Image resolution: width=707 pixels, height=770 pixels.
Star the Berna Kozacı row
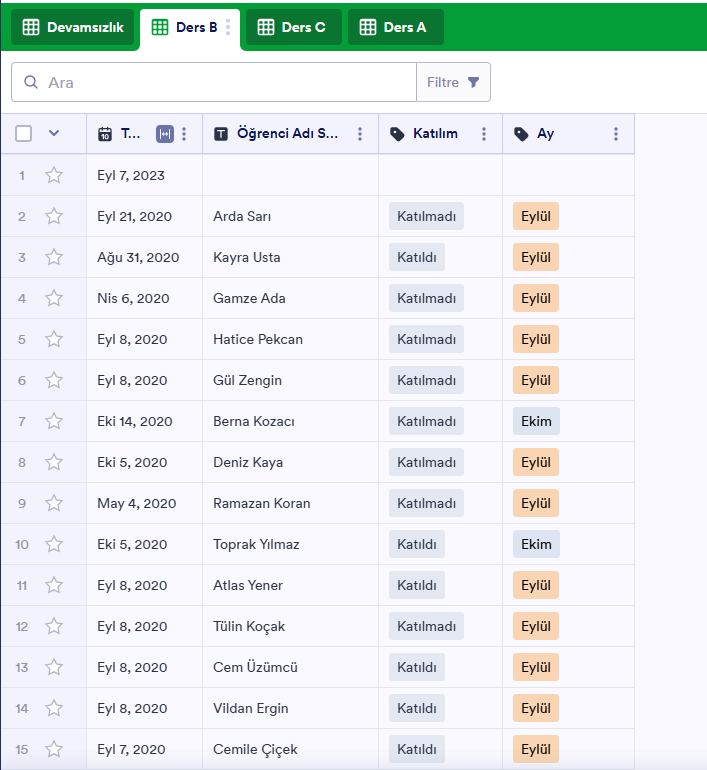pyautogui.click(x=54, y=421)
